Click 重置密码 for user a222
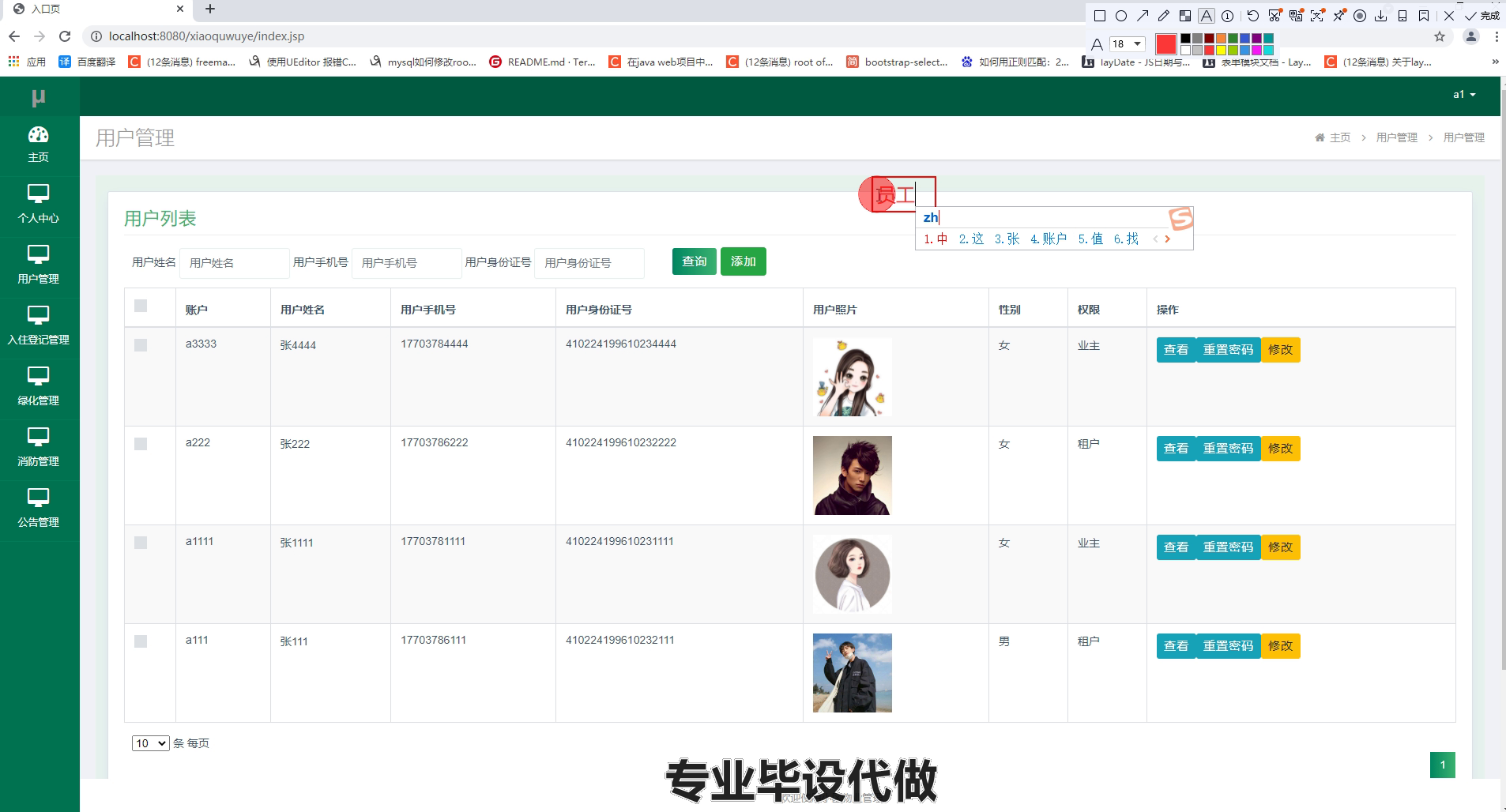1506x812 pixels. click(1229, 449)
